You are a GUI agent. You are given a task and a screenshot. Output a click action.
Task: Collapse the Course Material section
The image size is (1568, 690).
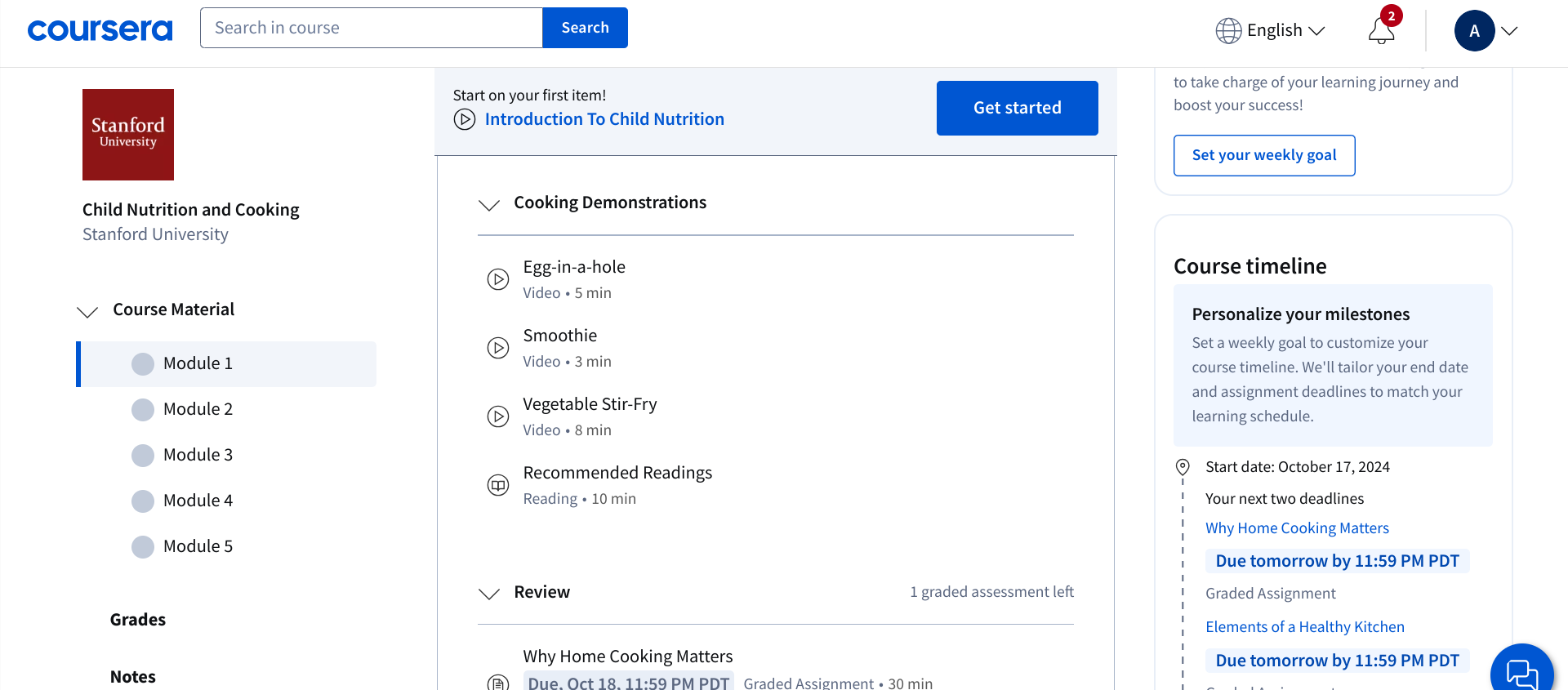[x=87, y=311]
